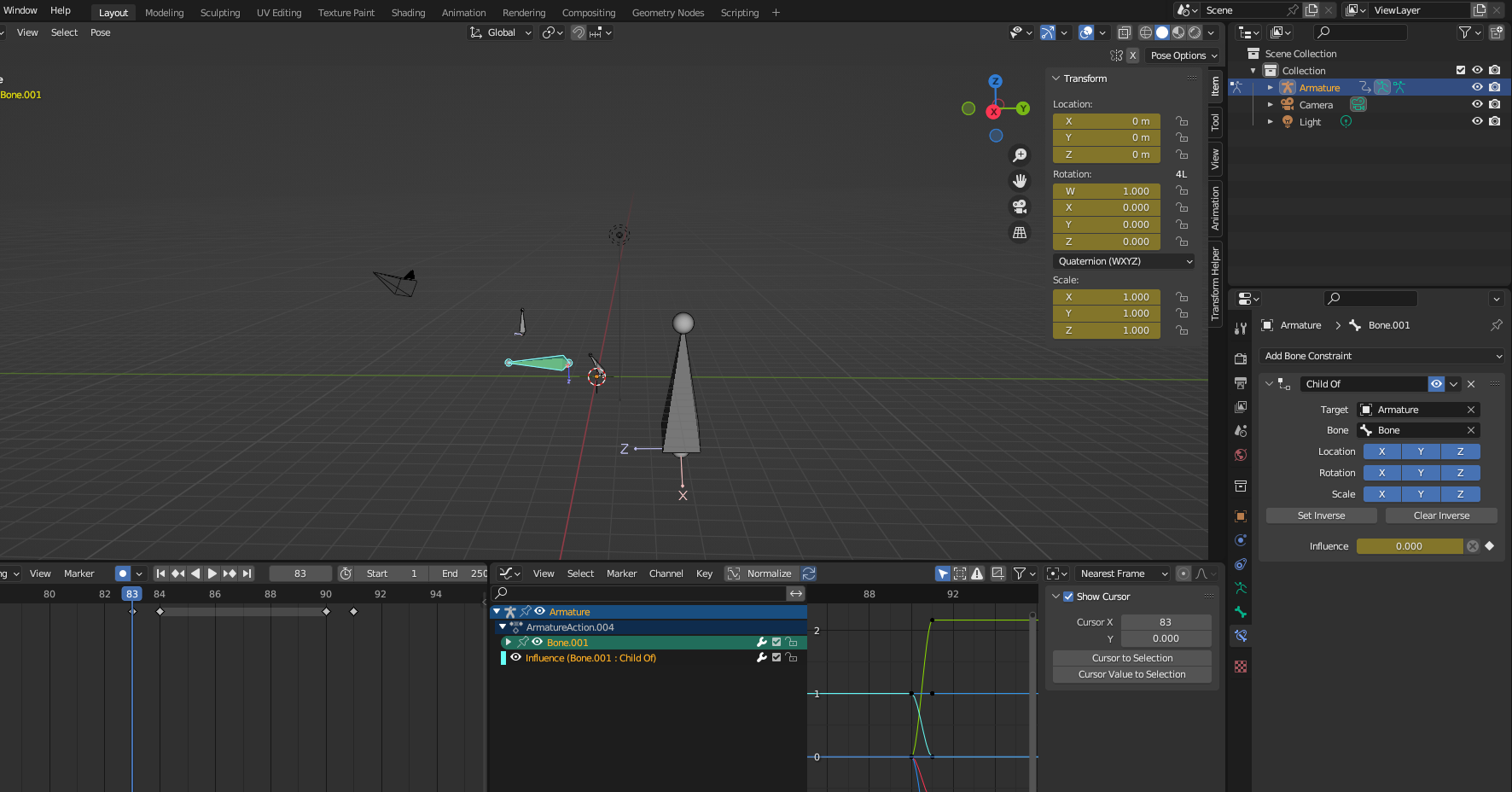
Task: Open Bone Constraint properties tab icon
Action: [x=1241, y=636]
